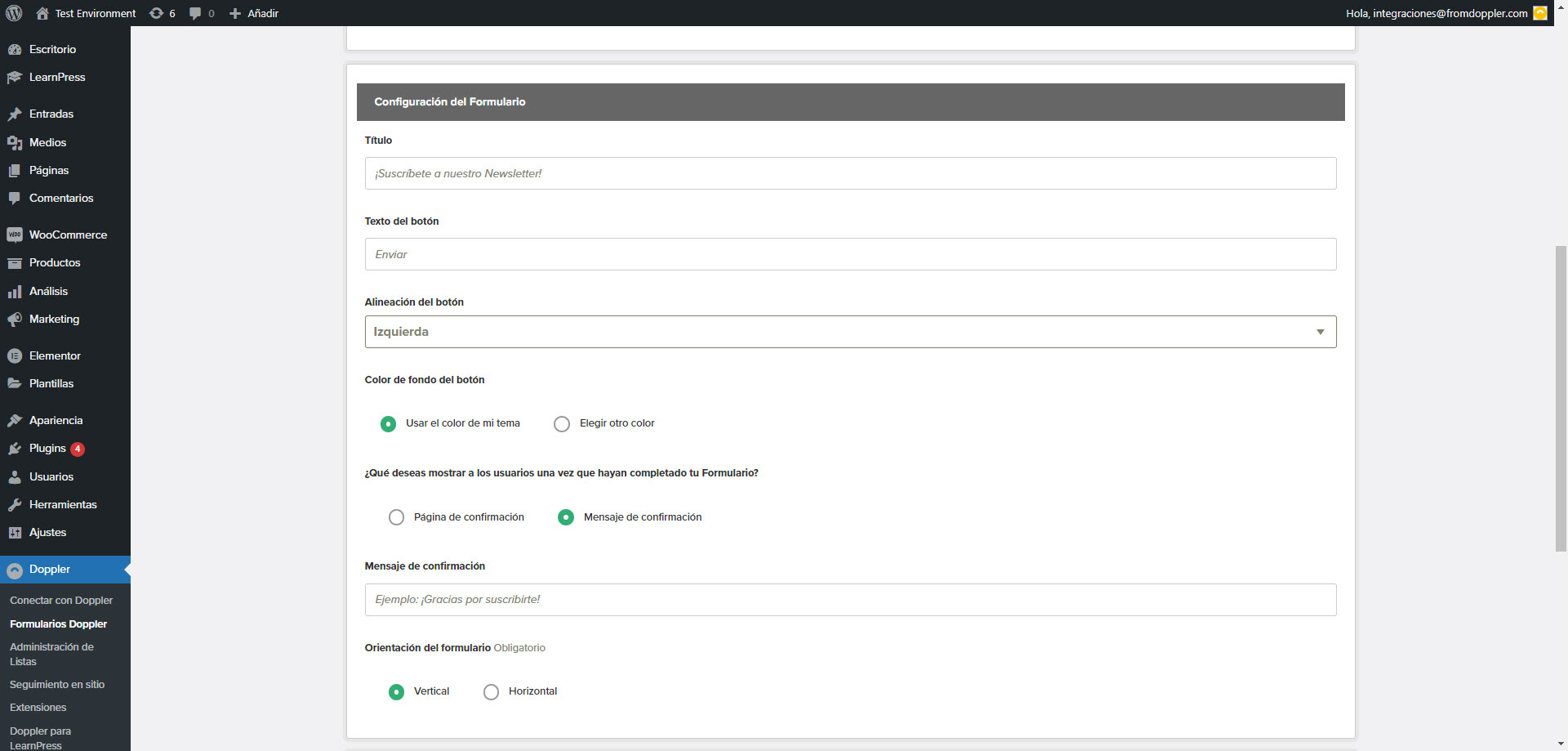Click the Productos archive box icon

[x=15, y=262]
